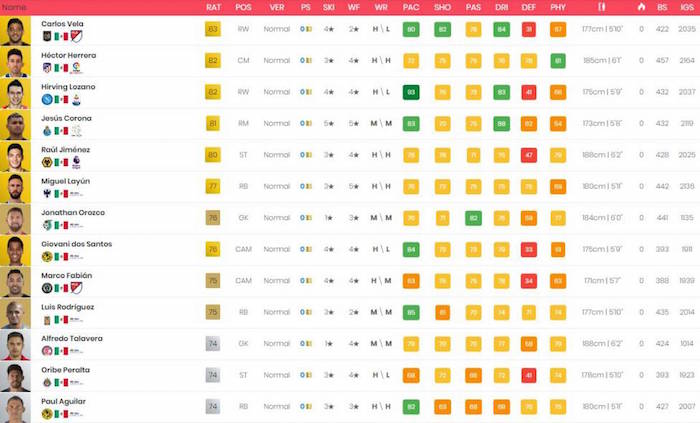The width and height of the screenshot is (700, 423).
Task: Open Miguel Layún player name link
Action: coord(65,181)
